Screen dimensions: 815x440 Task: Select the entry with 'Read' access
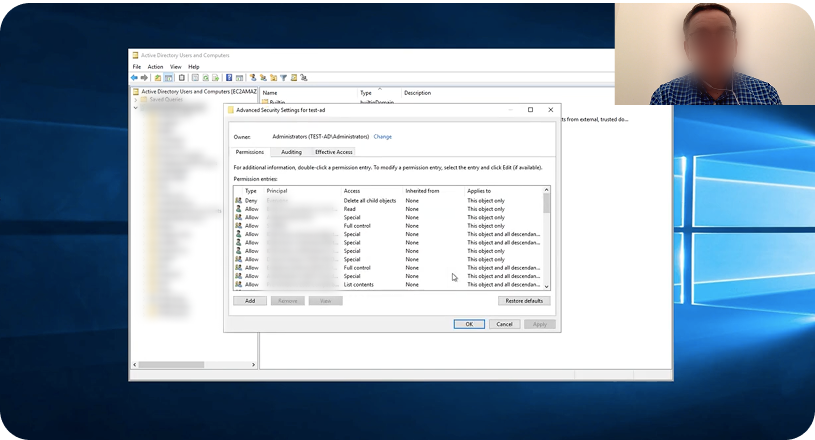coord(388,208)
